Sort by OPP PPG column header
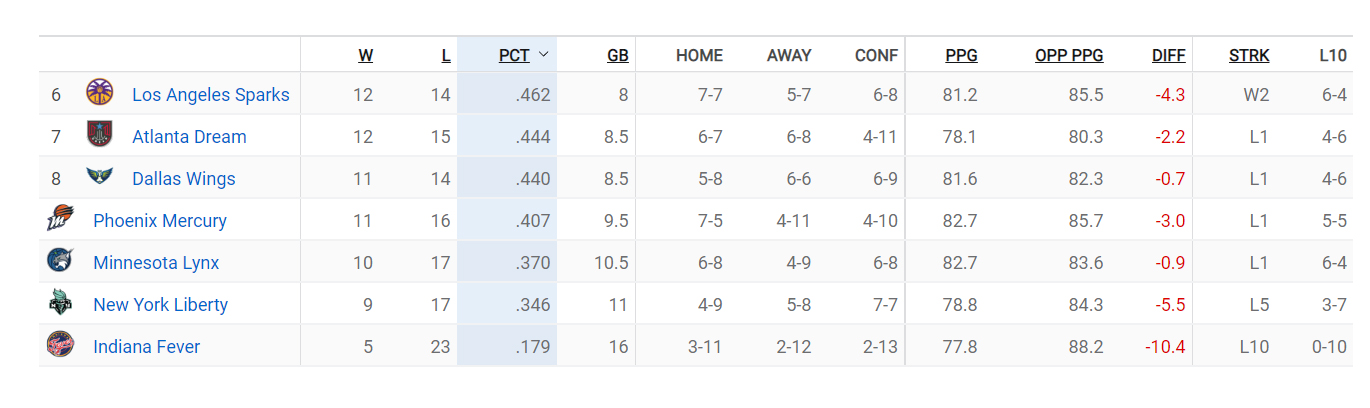The height and width of the screenshot is (408, 1370). click(1069, 56)
